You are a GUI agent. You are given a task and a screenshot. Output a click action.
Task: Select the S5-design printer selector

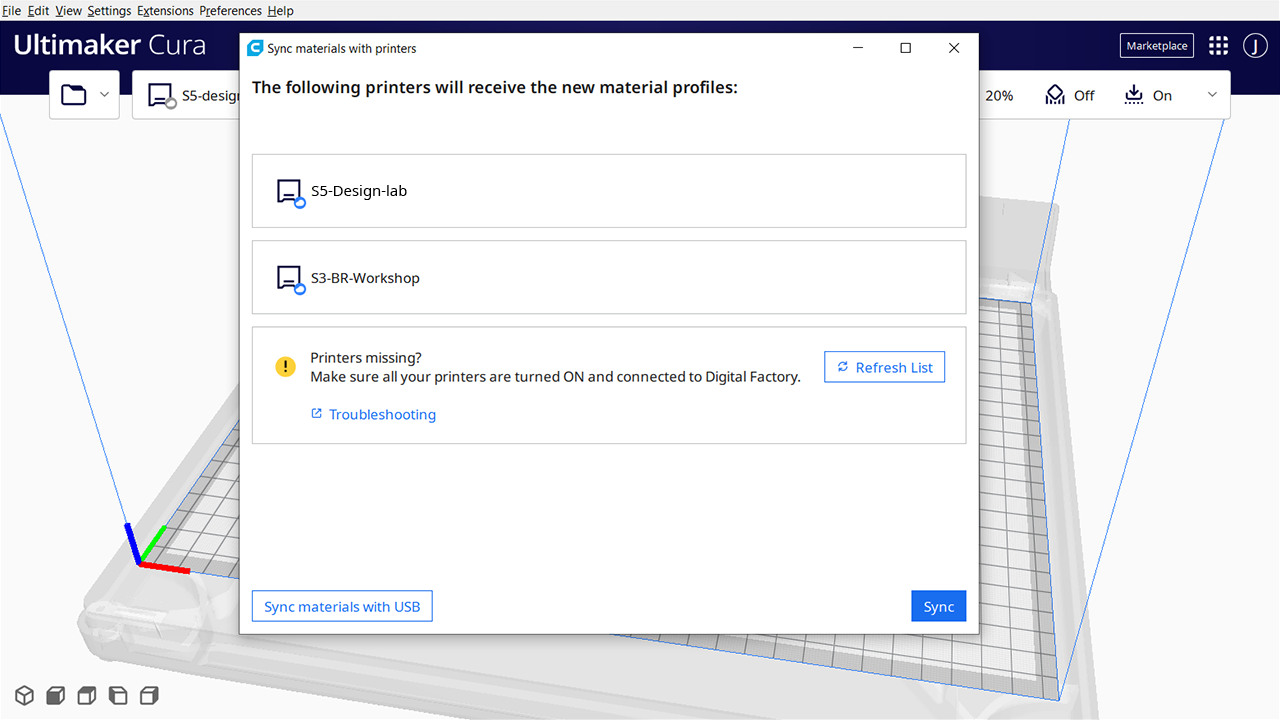tap(186, 95)
